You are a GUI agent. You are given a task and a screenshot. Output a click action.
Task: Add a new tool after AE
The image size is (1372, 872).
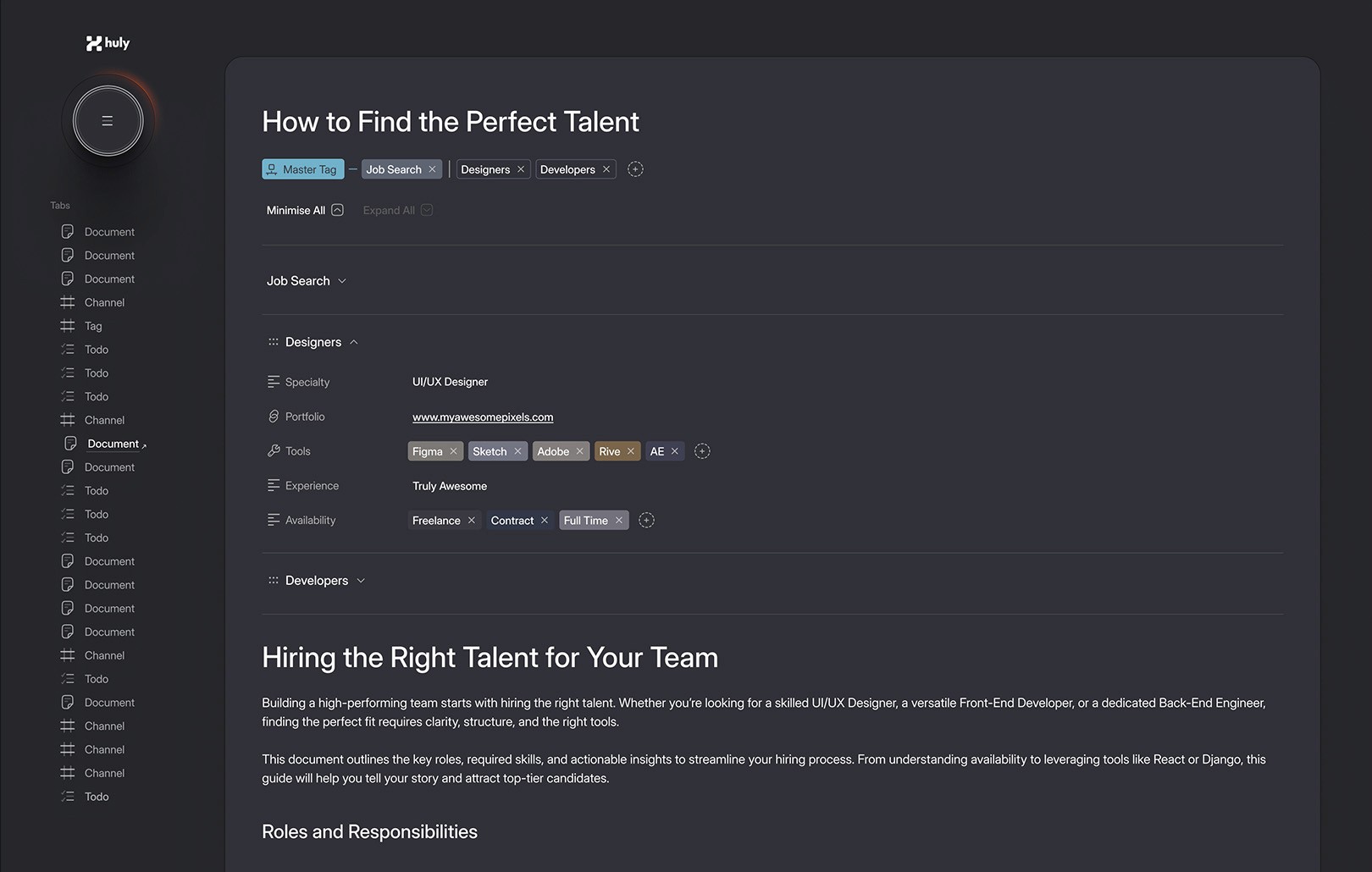[x=702, y=451]
